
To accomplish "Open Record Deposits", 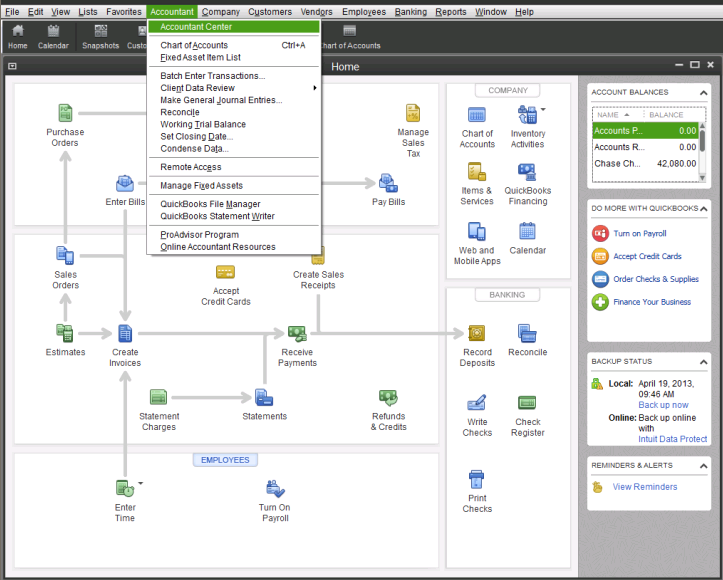I will click(x=477, y=333).
